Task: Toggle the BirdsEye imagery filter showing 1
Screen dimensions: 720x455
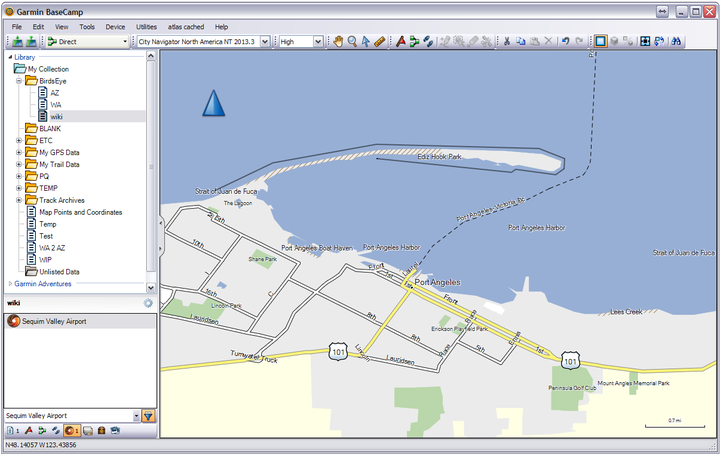Action: point(71,431)
